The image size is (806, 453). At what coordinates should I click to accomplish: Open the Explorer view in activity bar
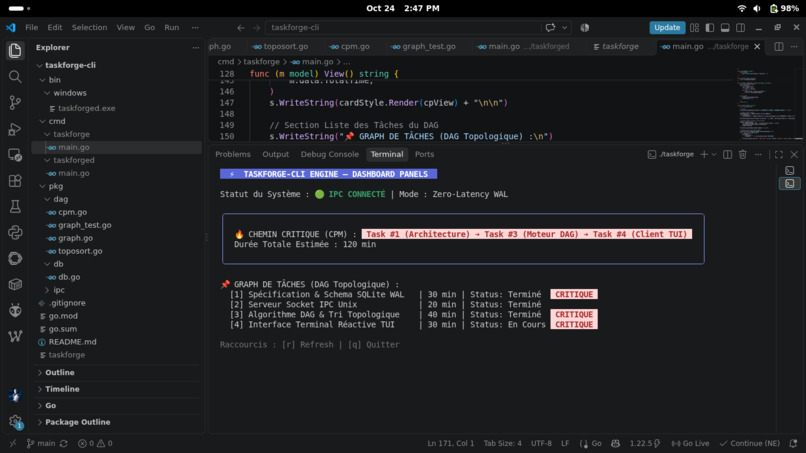[x=15, y=50]
